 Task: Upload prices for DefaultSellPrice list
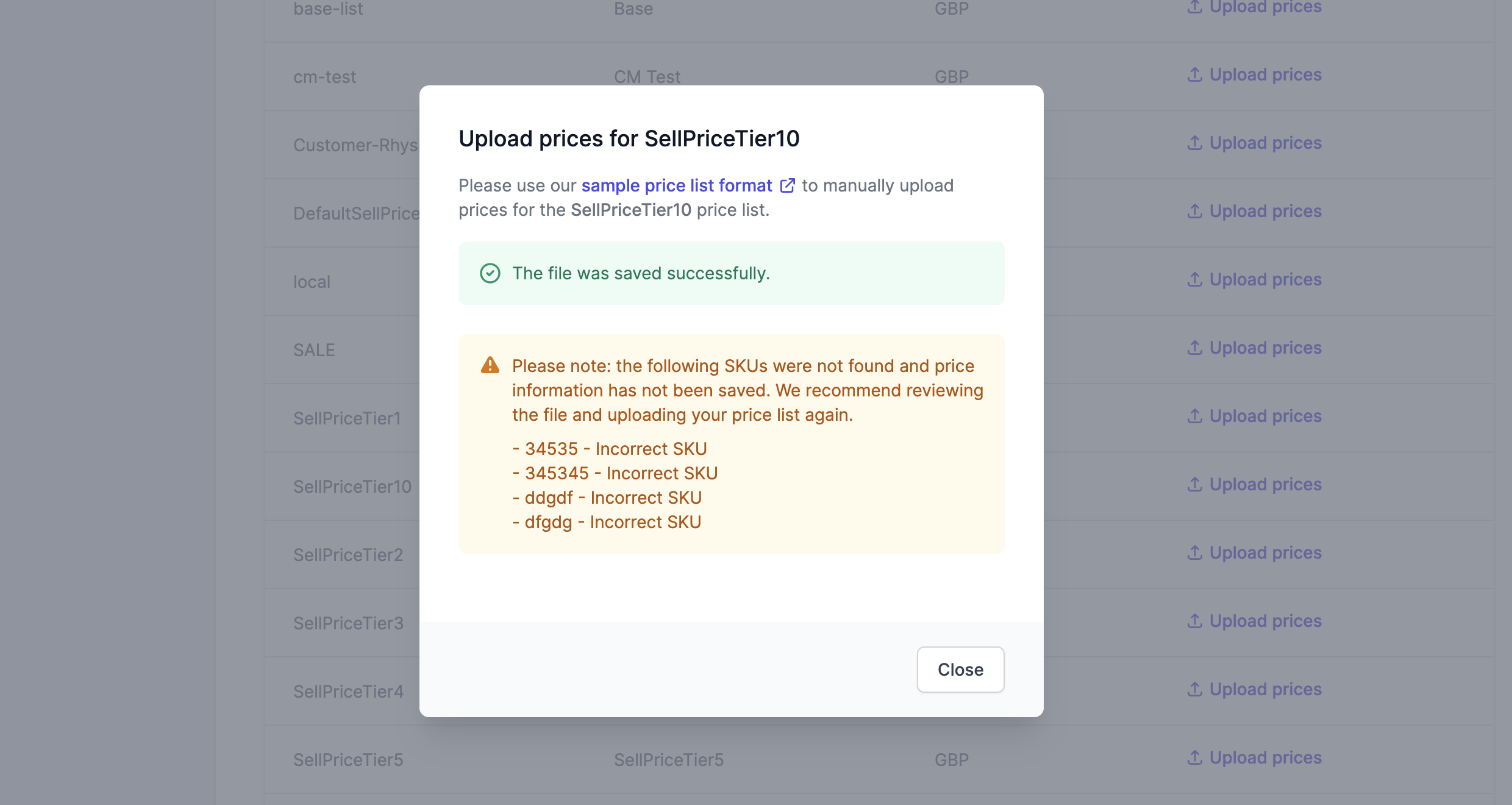point(1255,211)
